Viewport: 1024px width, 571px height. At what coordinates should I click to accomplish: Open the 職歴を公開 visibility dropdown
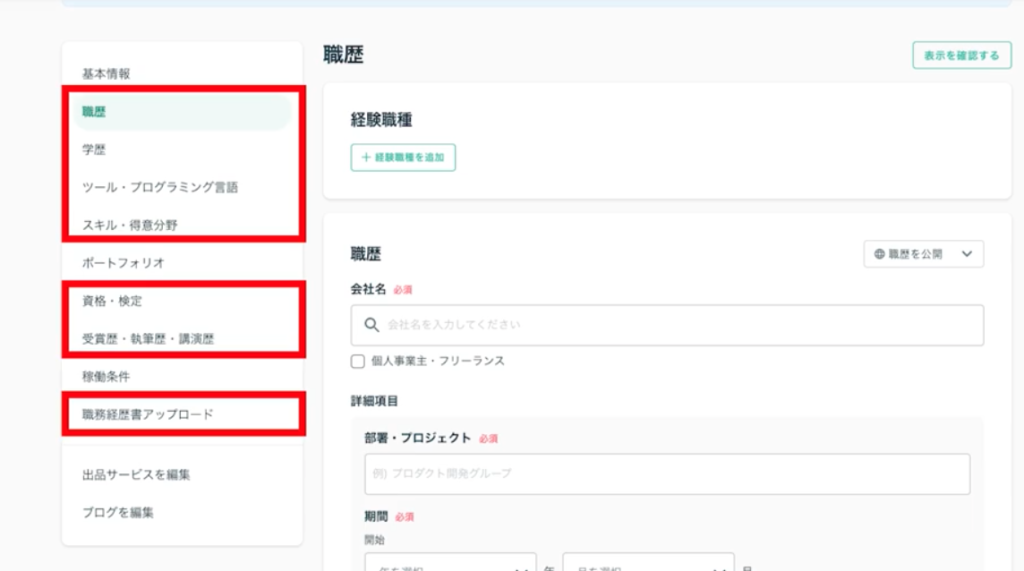pyautogui.click(x=923, y=254)
